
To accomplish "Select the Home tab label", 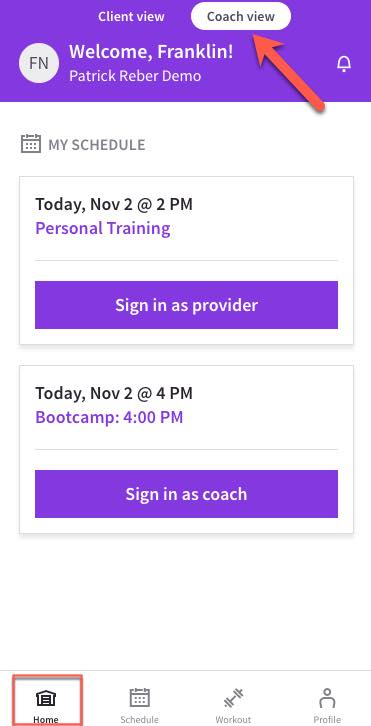I will (x=46, y=720).
